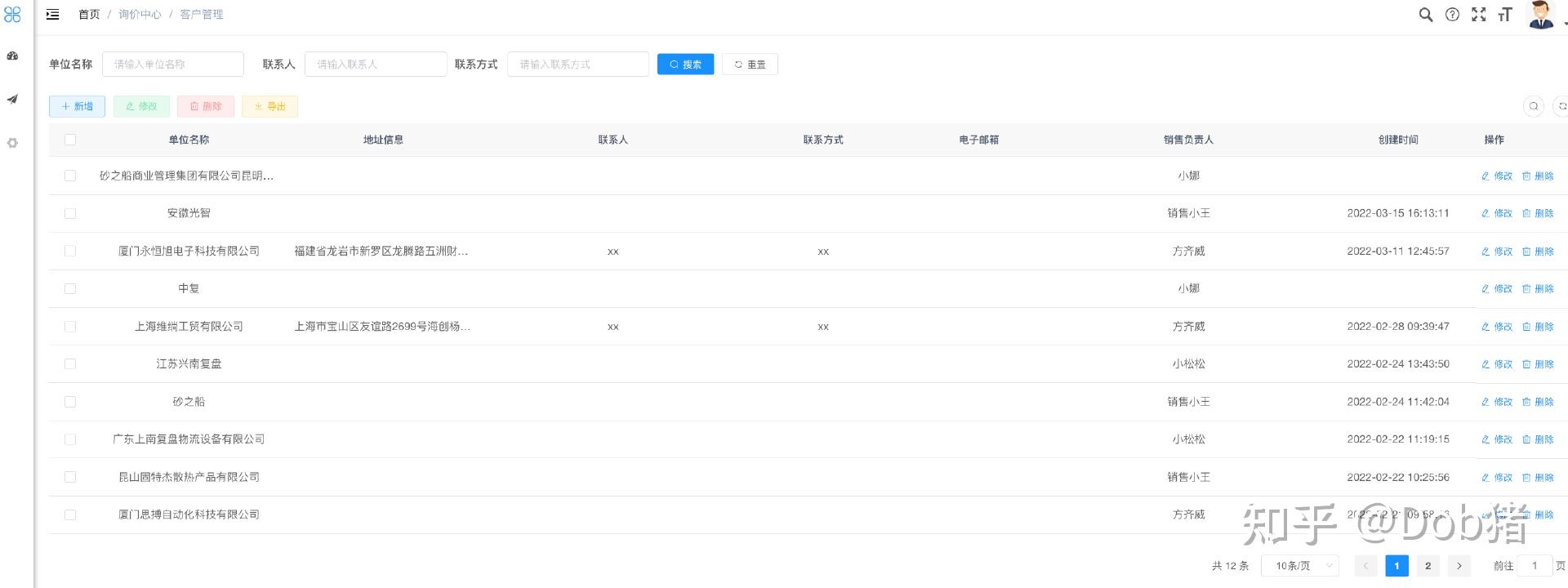Open the gear settings sidebar menu

click(x=12, y=143)
